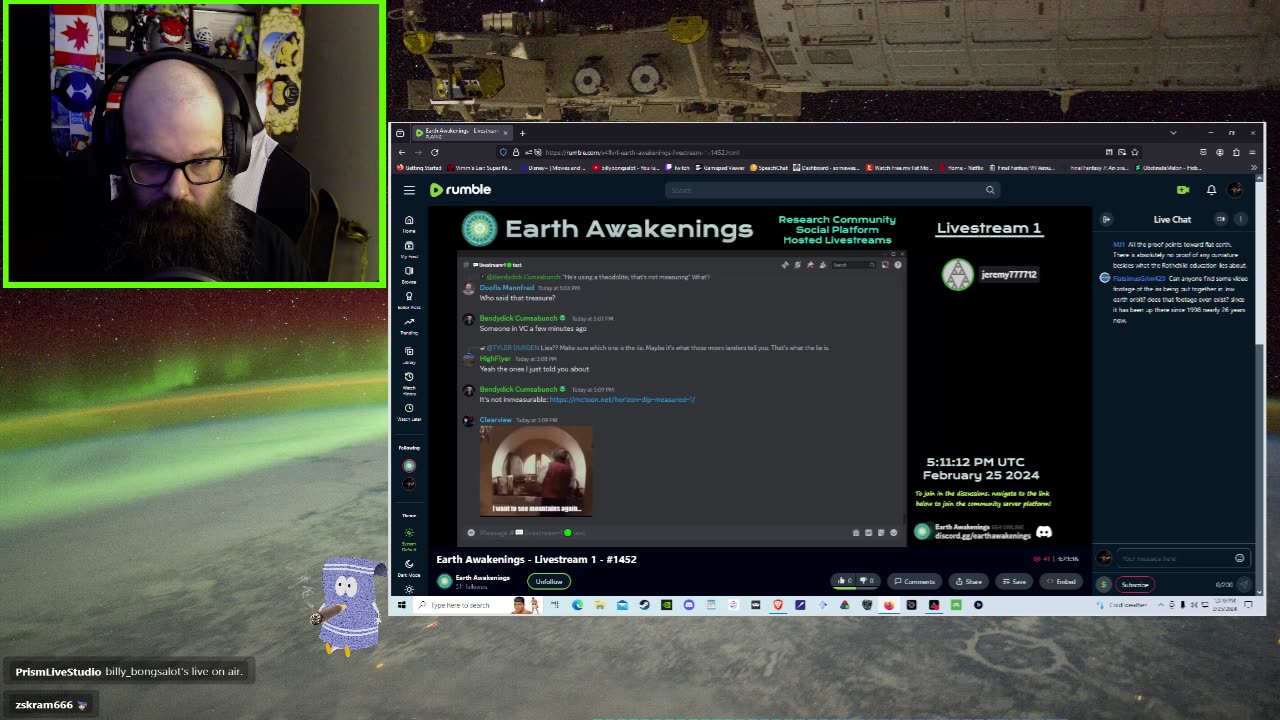1280x720 pixels.
Task: Click the Windows Start button
Action: coord(401,605)
